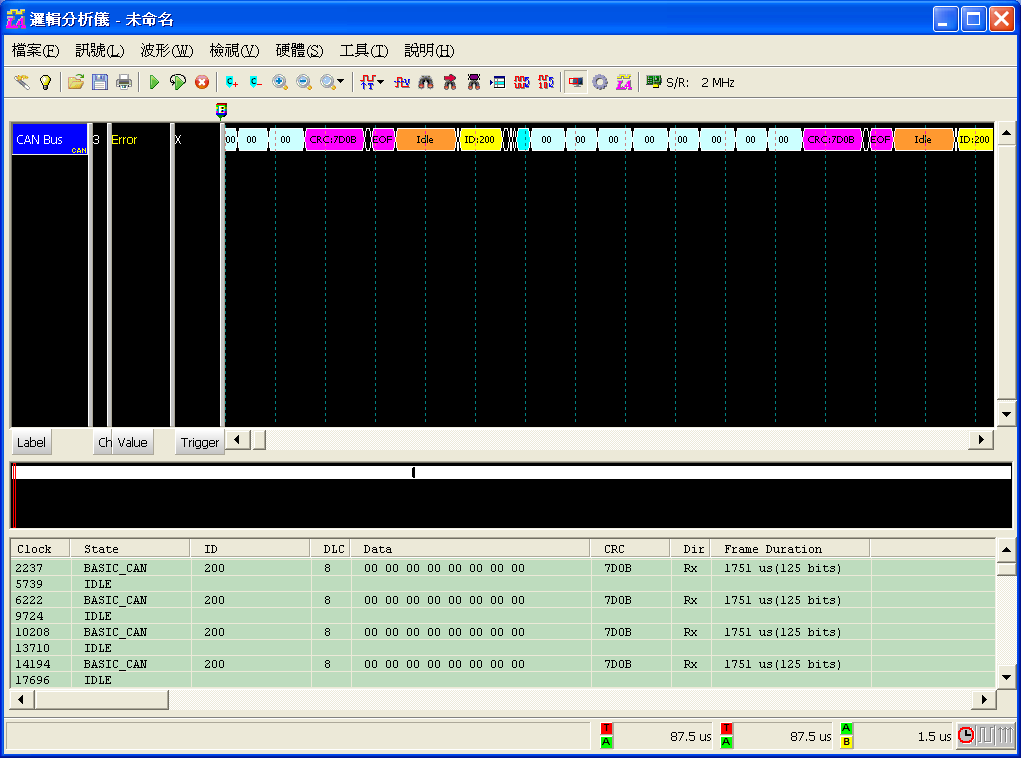Screen dimensions: 1021x758
Task: Open a file with the folder icon
Action: (76, 82)
